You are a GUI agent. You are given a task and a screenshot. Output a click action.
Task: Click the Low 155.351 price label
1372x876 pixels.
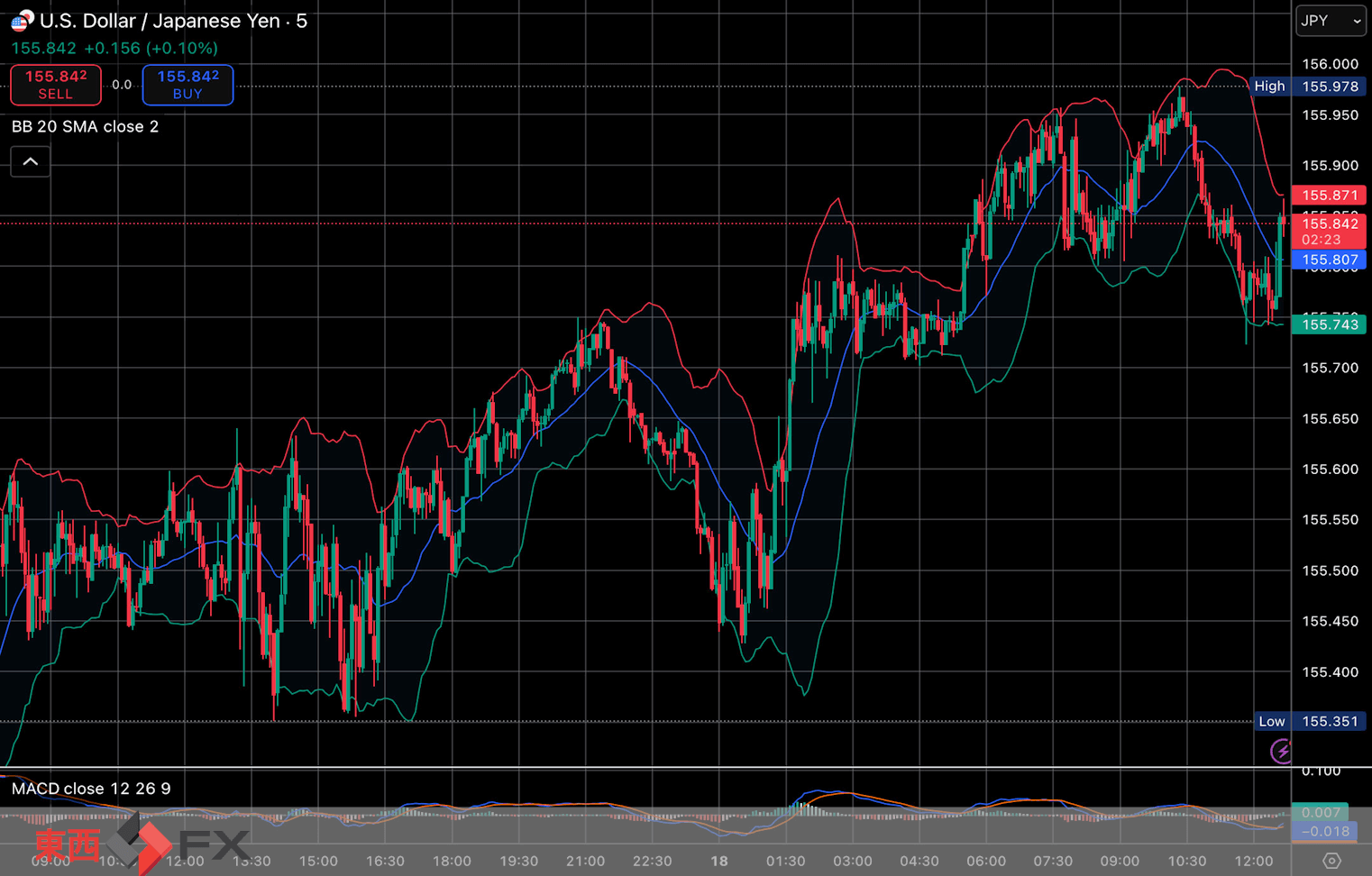pyautogui.click(x=1307, y=721)
